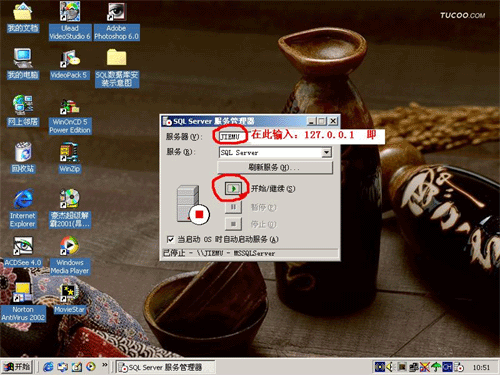The height and width of the screenshot is (375, 500).
Task: Select the Windows Media Player desktop shortcut
Action: click(x=70, y=255)
